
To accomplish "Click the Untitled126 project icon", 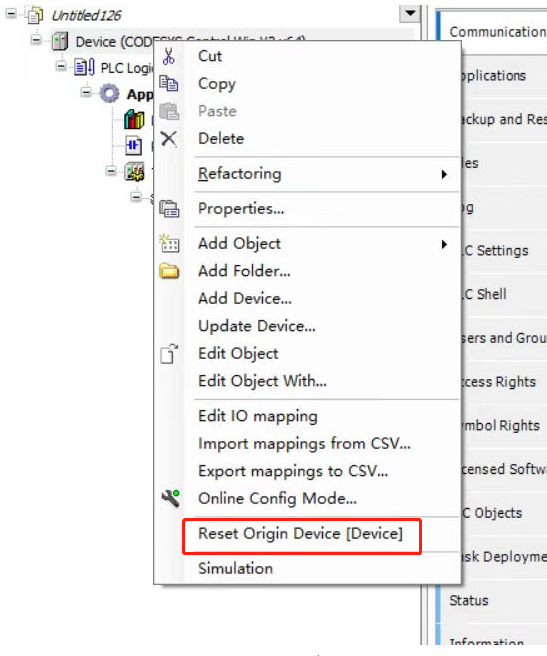I will tap(34, 15).
